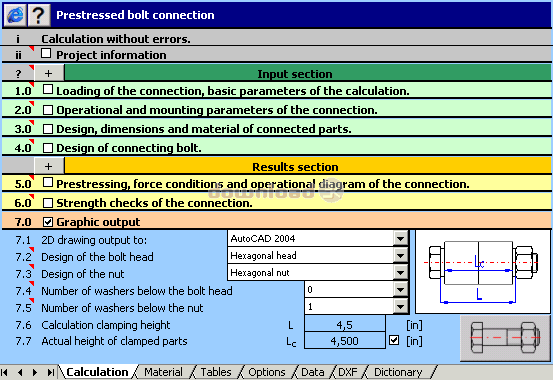
Task: Go to previous sheet tab arrow
Action: [20, 372]
